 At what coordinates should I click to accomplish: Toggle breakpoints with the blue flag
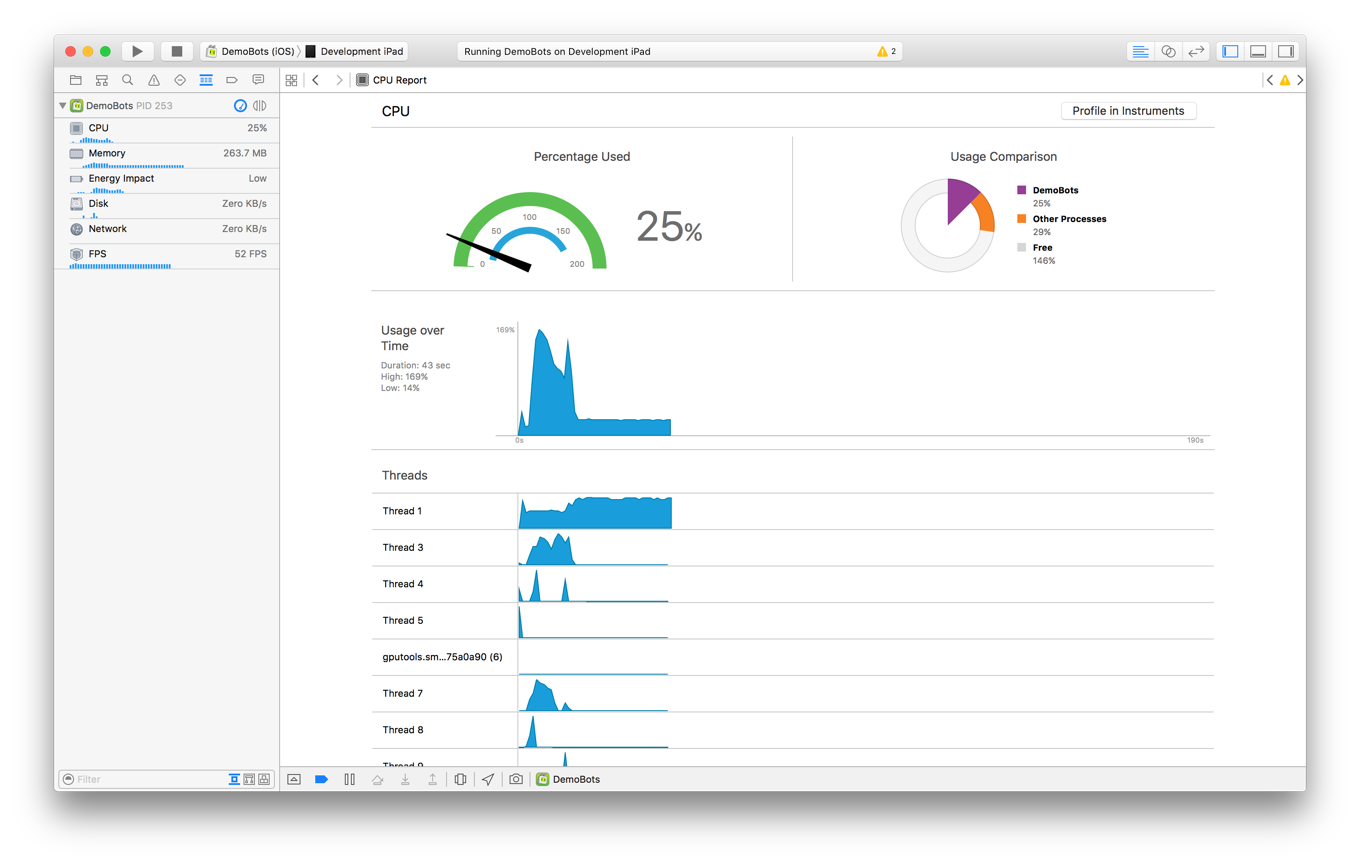click(x=321, y=779)
